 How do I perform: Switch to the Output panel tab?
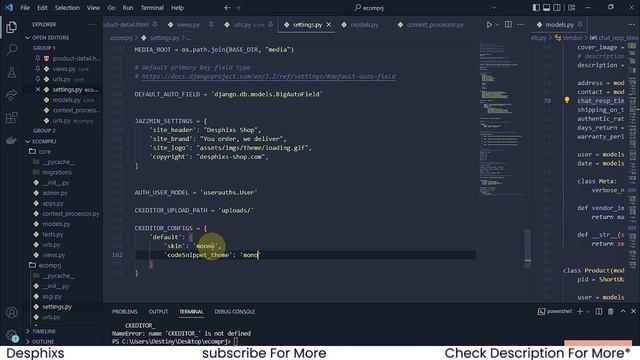pyautogui.click(x=158, y=312)
